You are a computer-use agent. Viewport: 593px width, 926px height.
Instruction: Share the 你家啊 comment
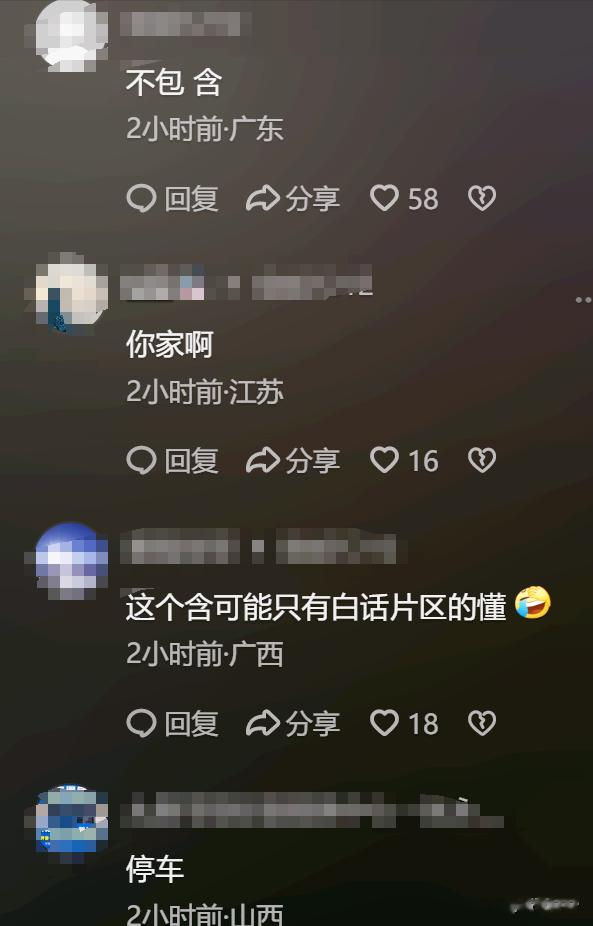pyautogui.click(x=293, y=461)
